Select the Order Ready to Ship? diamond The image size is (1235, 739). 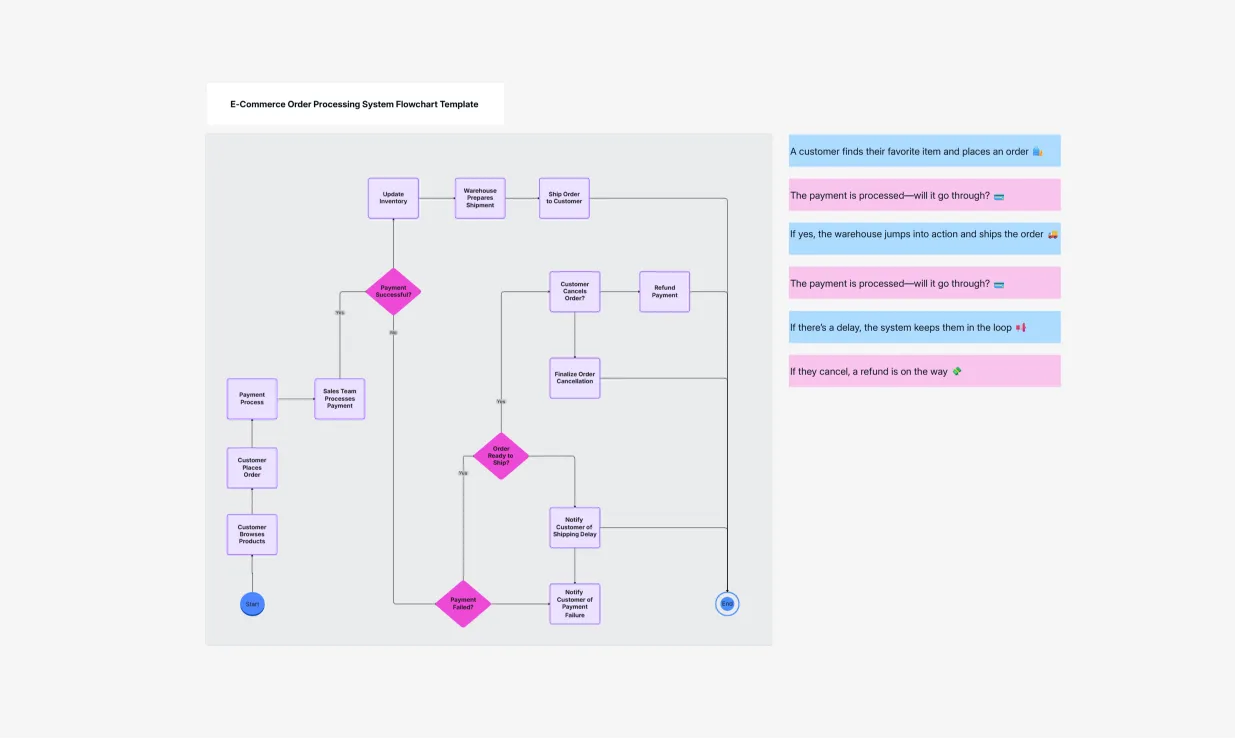tap(501, 456)
